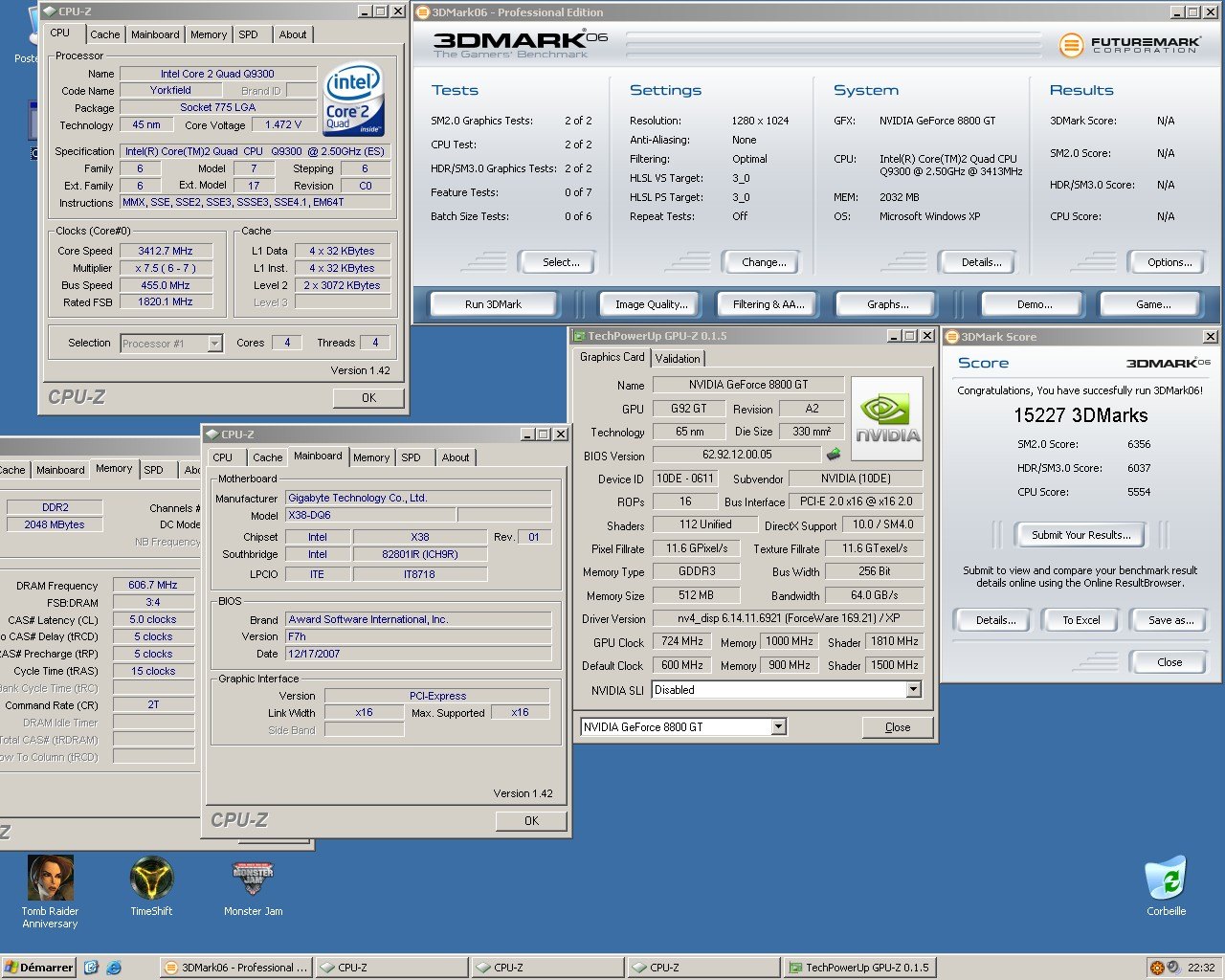Switch to Cache tab in top CPU-Z window
This screenshot has width=1225, height=980.
pos(105,34)
